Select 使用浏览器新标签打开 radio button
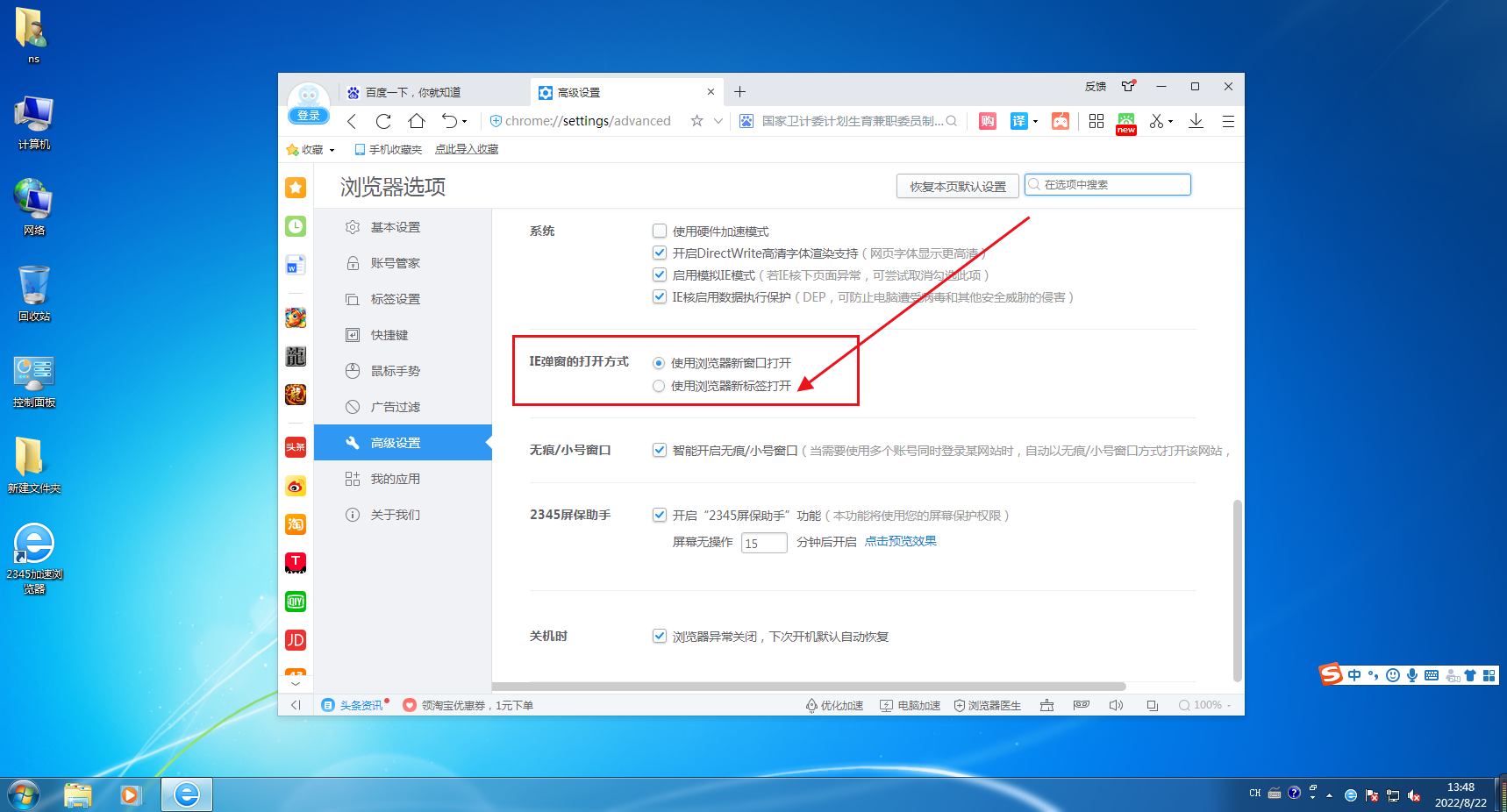This screenshot has height=812, width=1507. pos(659,386)
